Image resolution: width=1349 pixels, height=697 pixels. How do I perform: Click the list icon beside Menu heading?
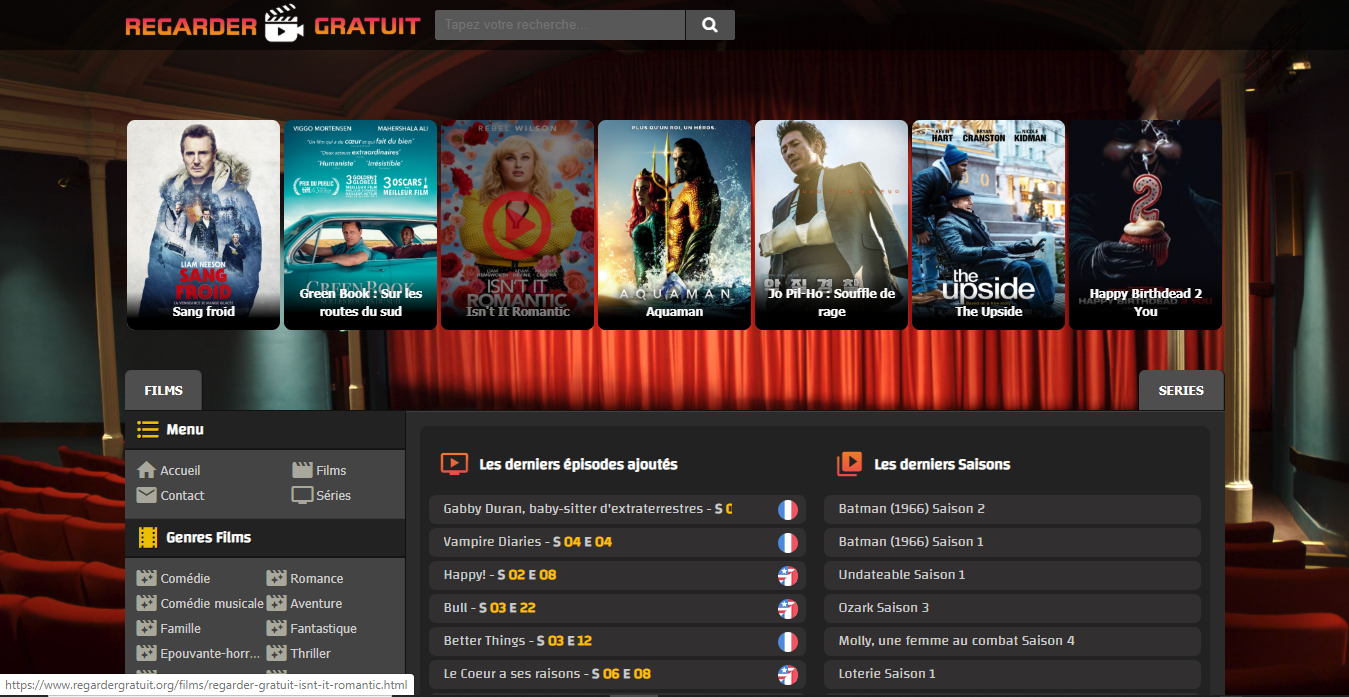point(148,429)
